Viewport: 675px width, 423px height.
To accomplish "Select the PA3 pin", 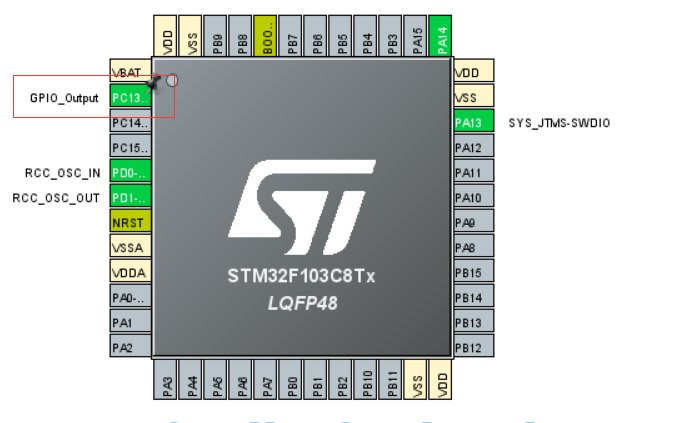I will [165, 380].
